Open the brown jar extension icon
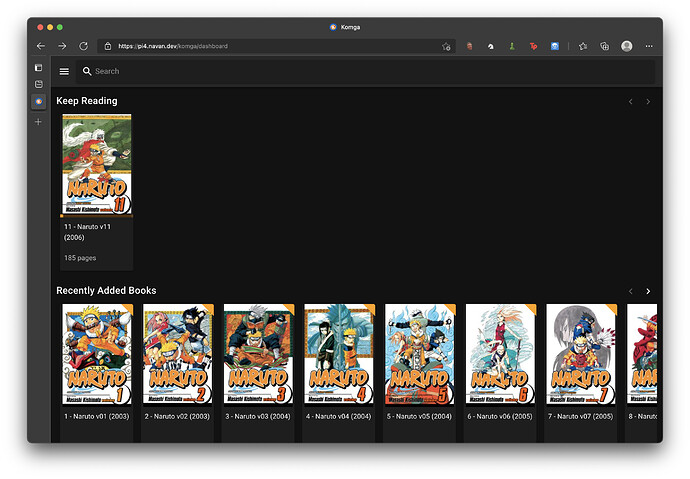 470,46
